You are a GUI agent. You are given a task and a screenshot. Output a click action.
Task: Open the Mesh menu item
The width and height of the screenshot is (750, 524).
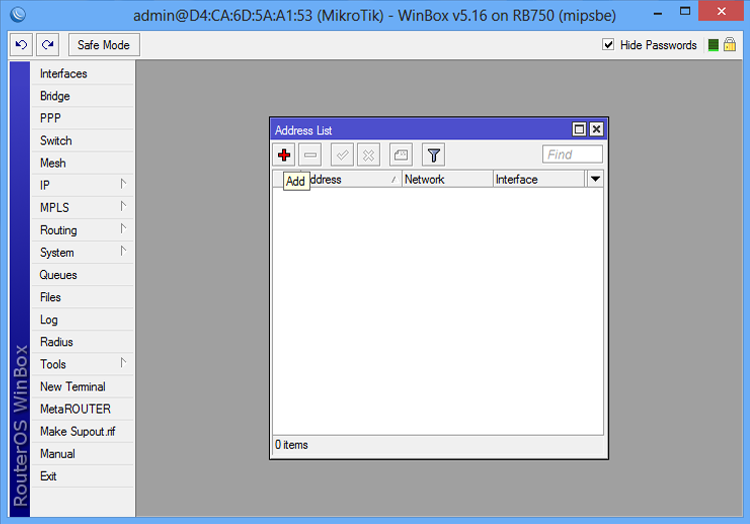82,163
